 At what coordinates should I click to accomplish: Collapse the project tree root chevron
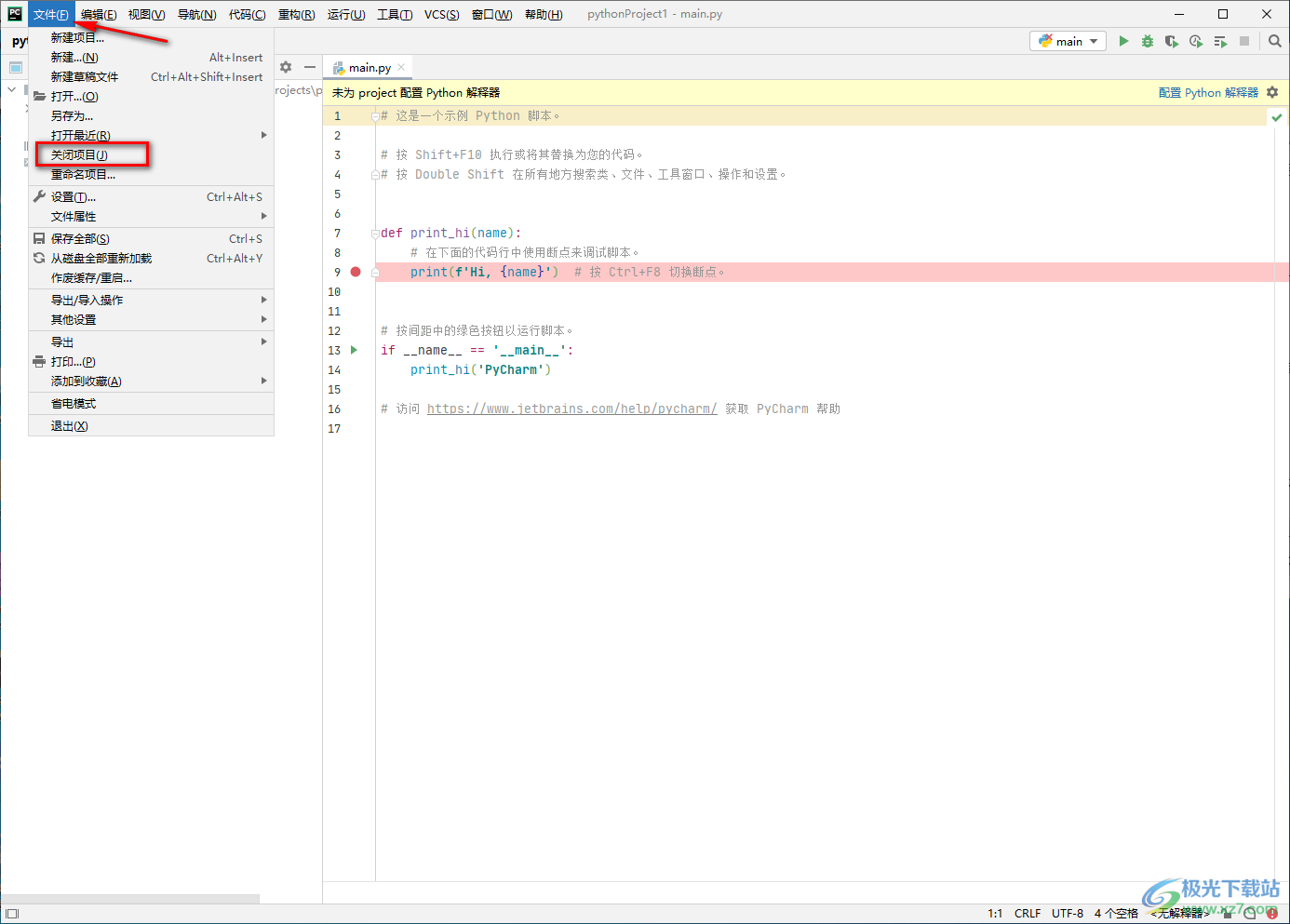(x=11, y=89)
